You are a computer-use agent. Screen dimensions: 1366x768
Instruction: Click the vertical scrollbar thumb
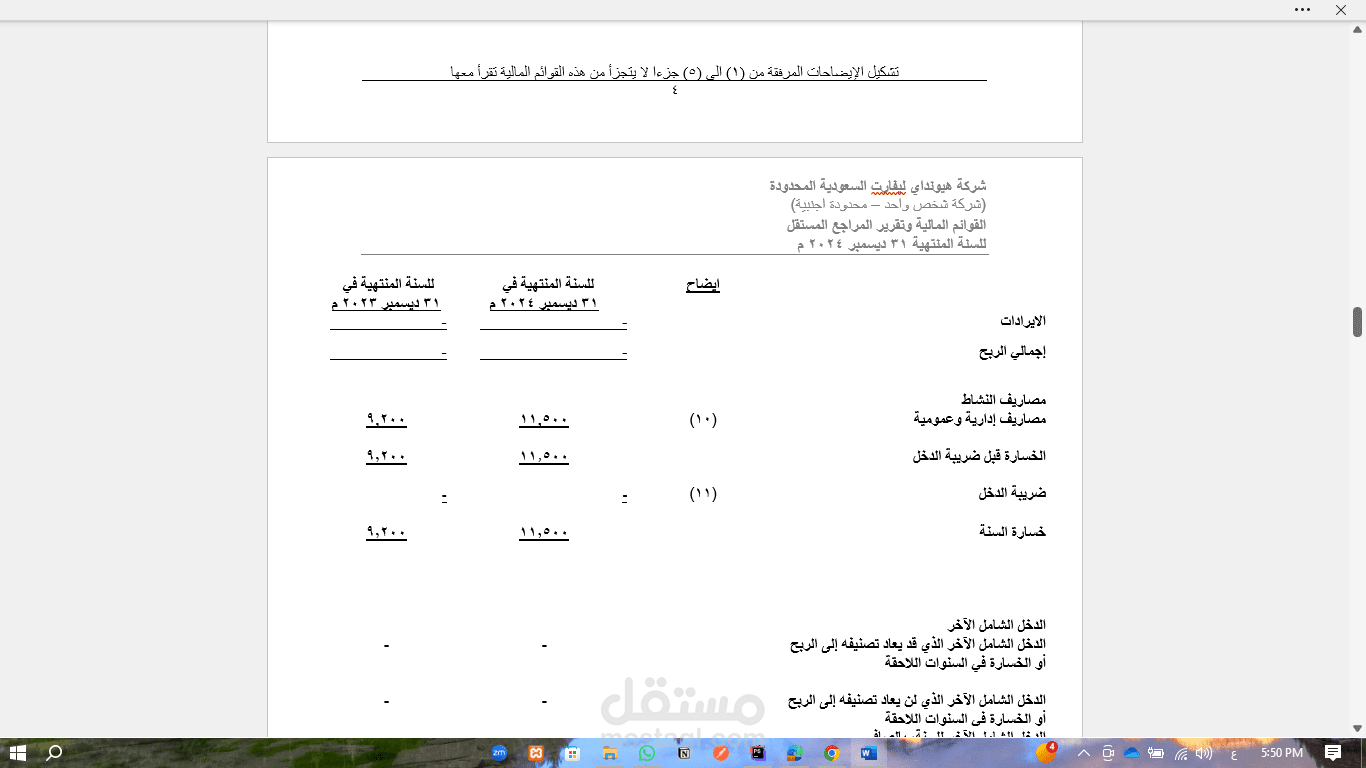click(1357, 322)
